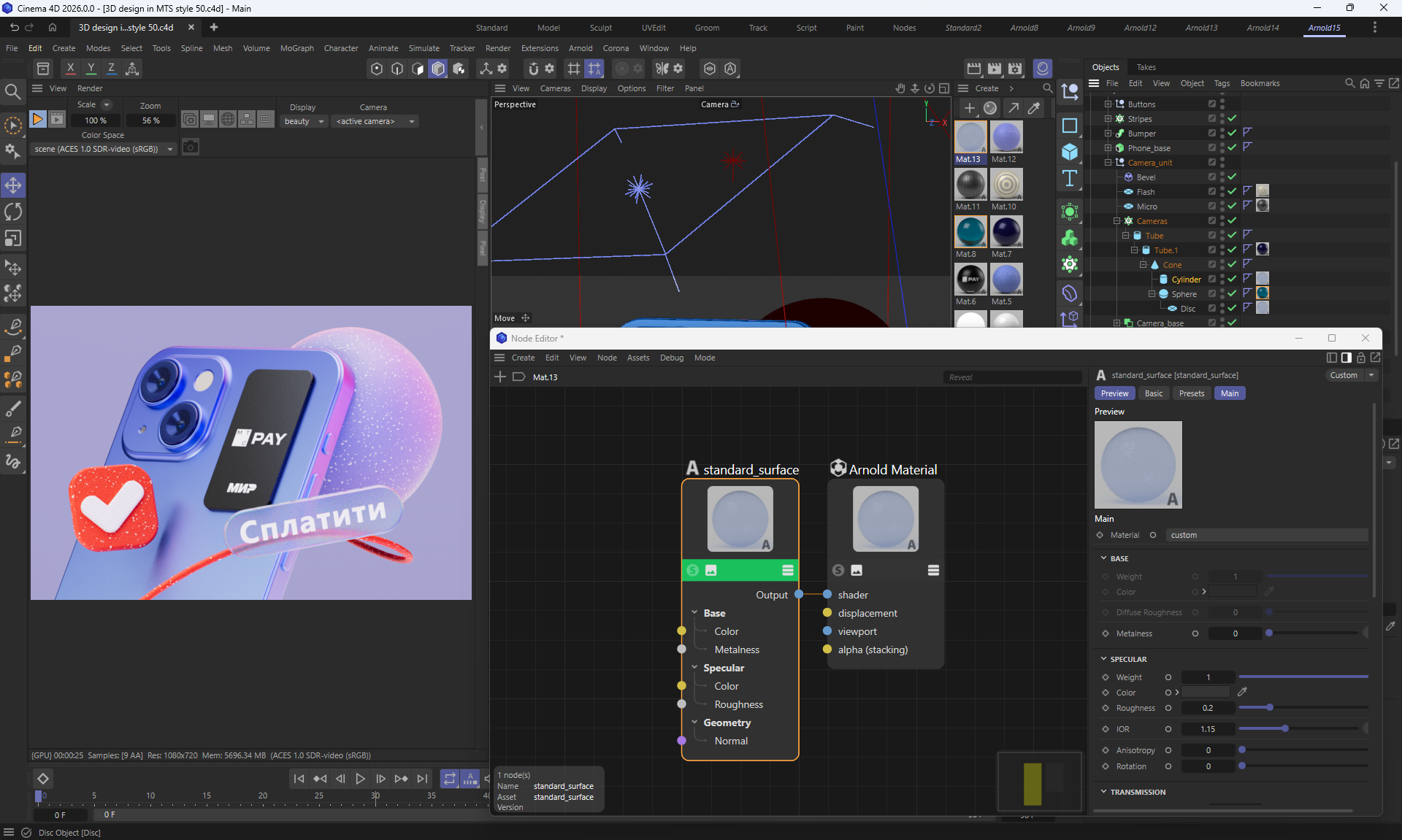Toggle the Stripes object enable checkmark
This screenshot has height=840, width=1402.
[1232, 118]
